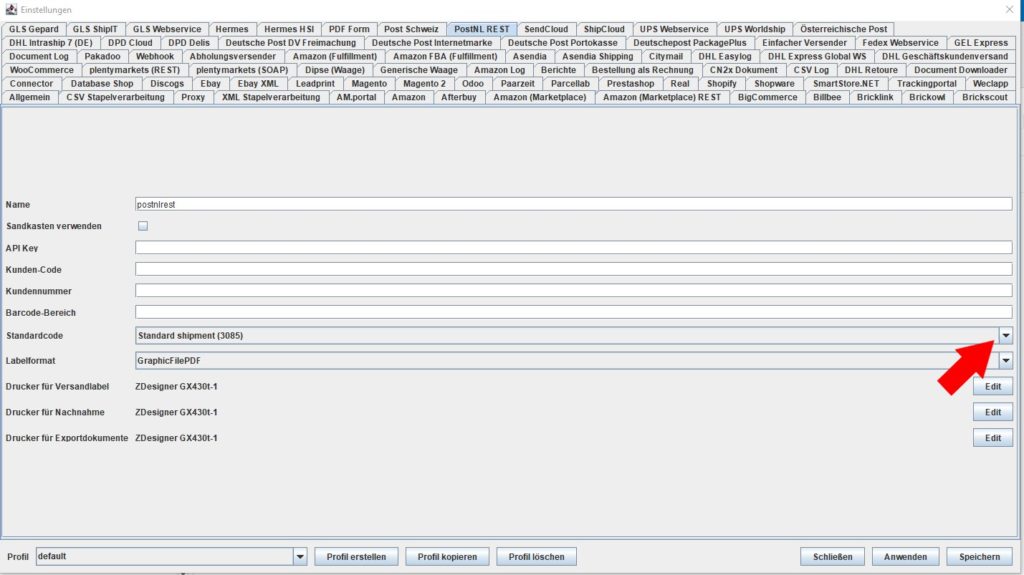Click the Profil kopieren button

coord(447,557)
